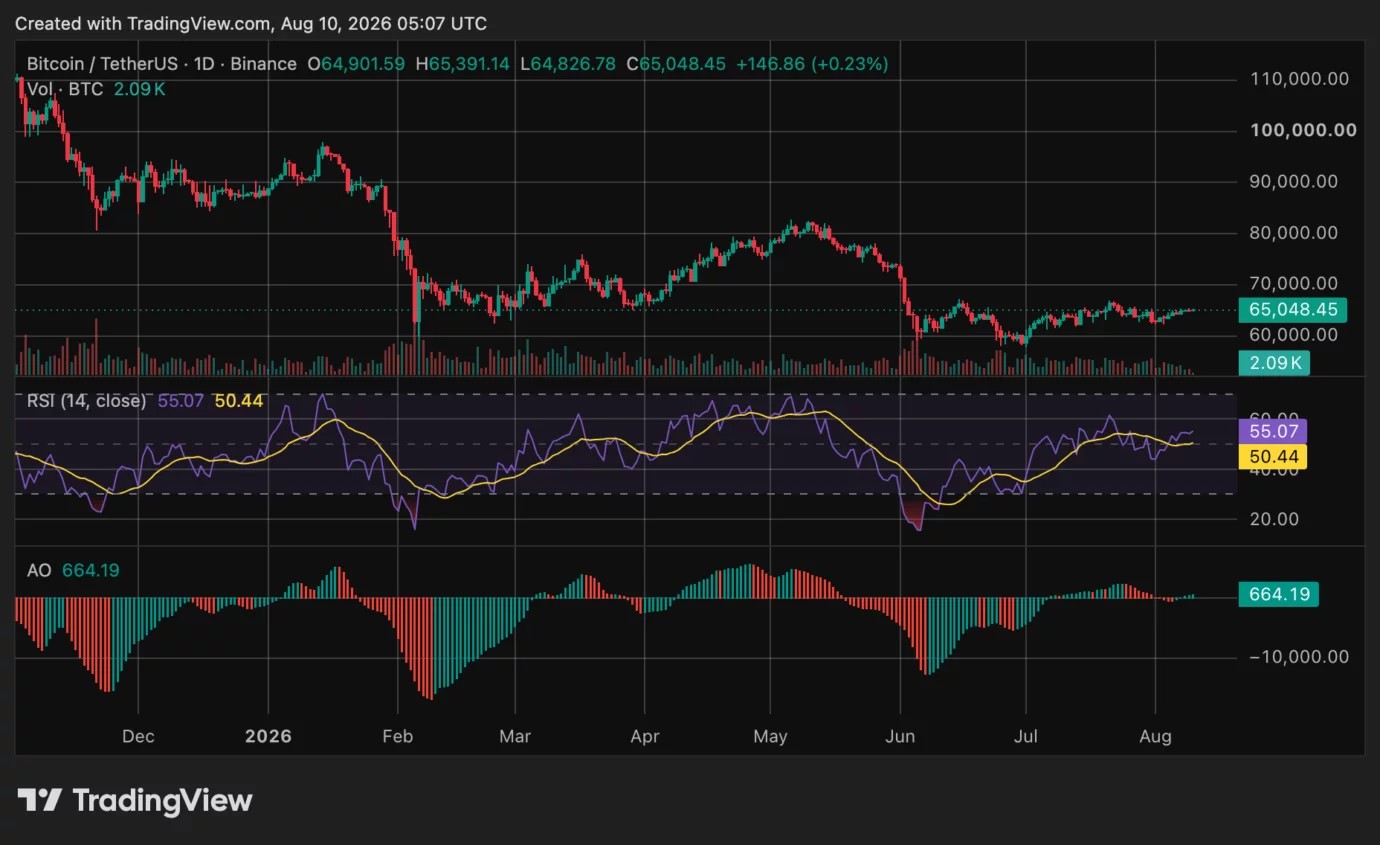Click the 80,000.00 price axis label

1294,232
